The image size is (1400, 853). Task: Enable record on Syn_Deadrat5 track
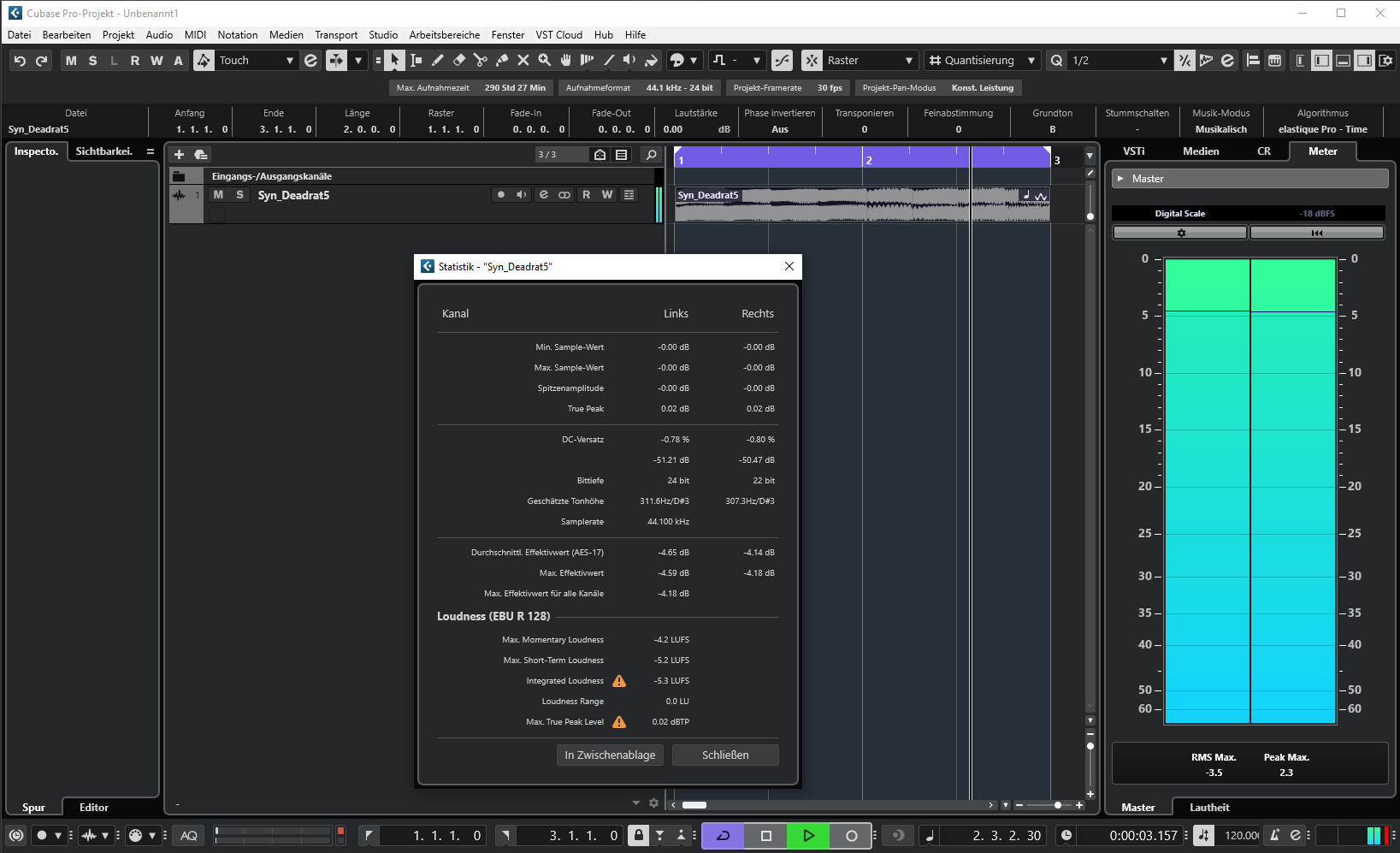500,195
